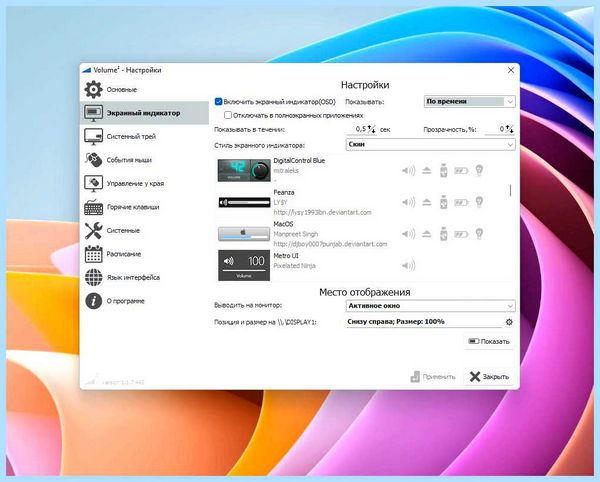
Task: Click eject icon in DigitalControl Blue row
Action: click(427, 171)
